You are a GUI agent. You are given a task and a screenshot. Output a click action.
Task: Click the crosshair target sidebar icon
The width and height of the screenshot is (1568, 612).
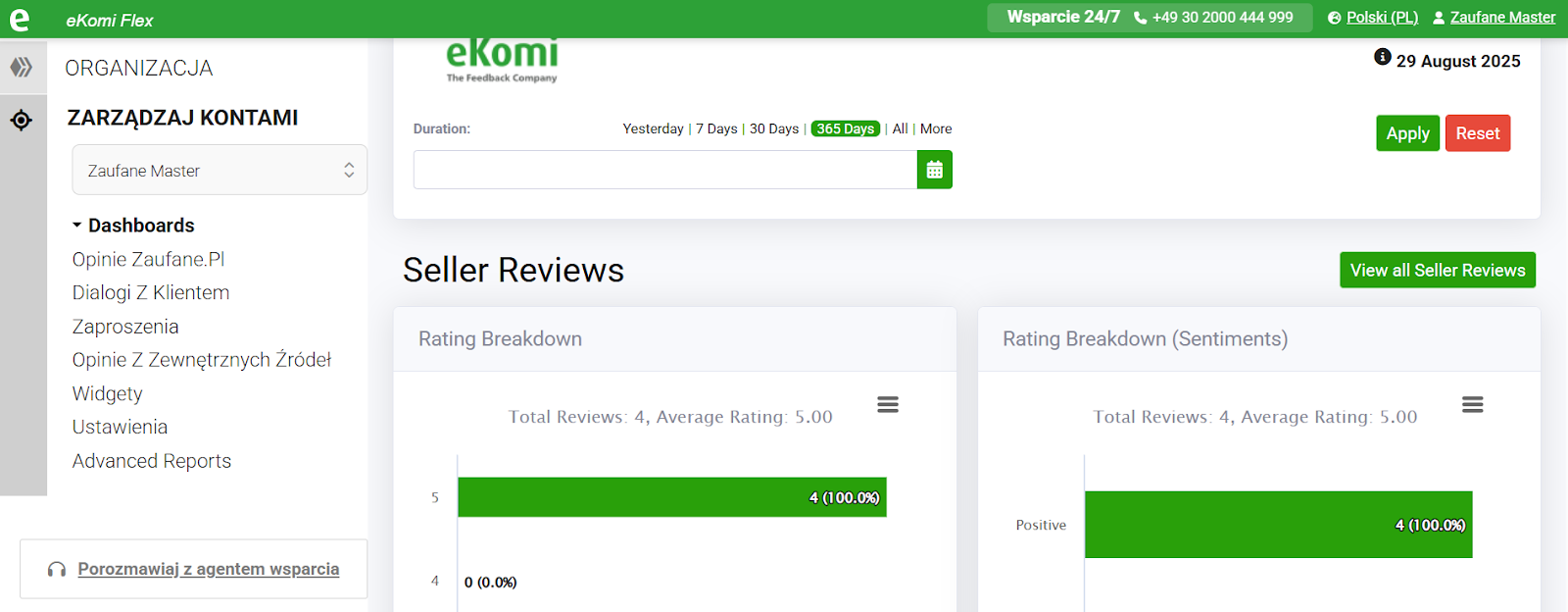click(22, 120)
